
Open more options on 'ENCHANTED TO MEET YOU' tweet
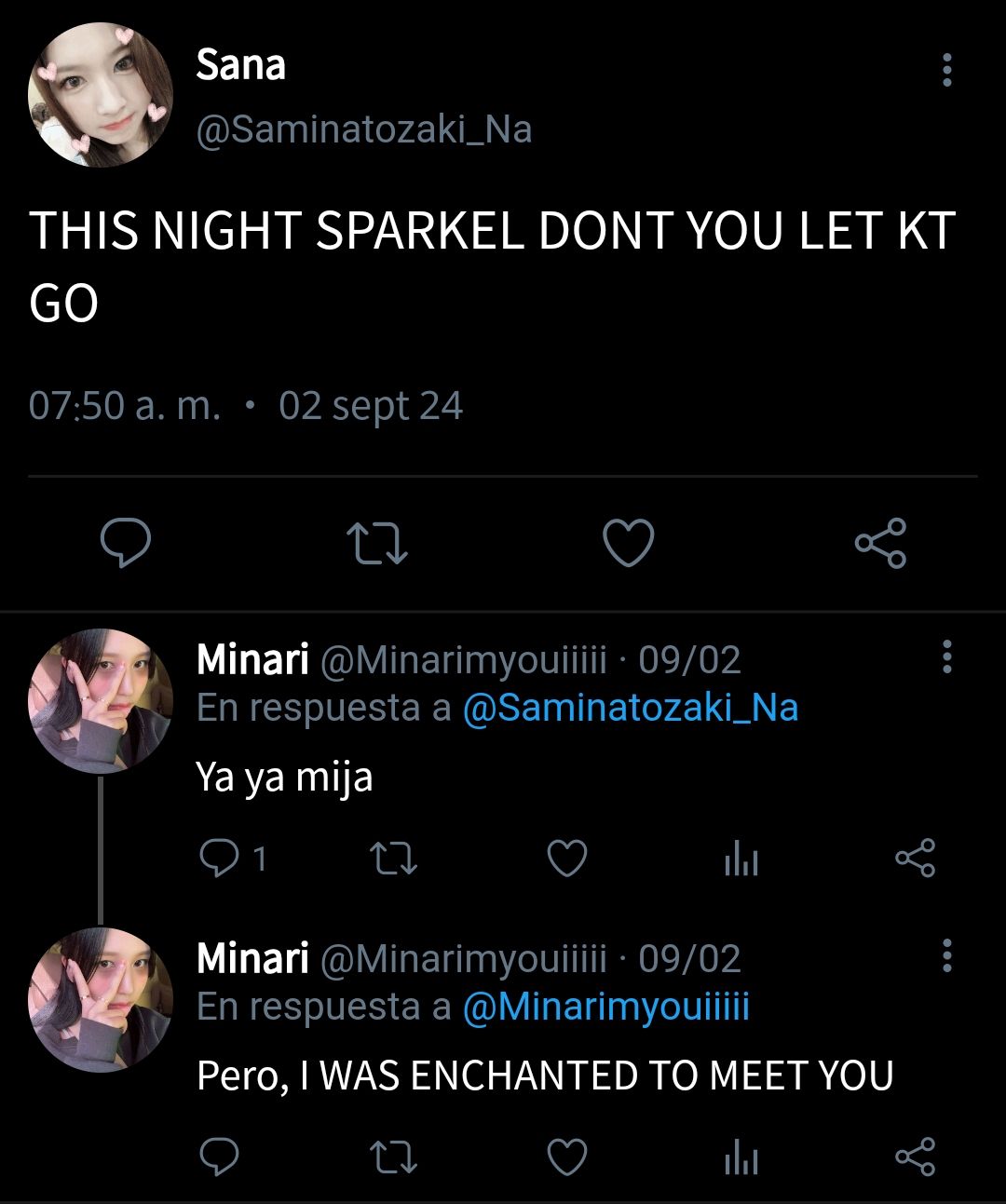(x=946, y=955)
